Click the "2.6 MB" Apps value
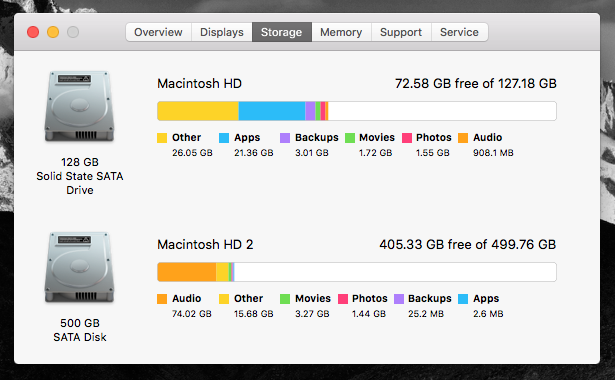615x380 pixels. (x=488, y=314)
